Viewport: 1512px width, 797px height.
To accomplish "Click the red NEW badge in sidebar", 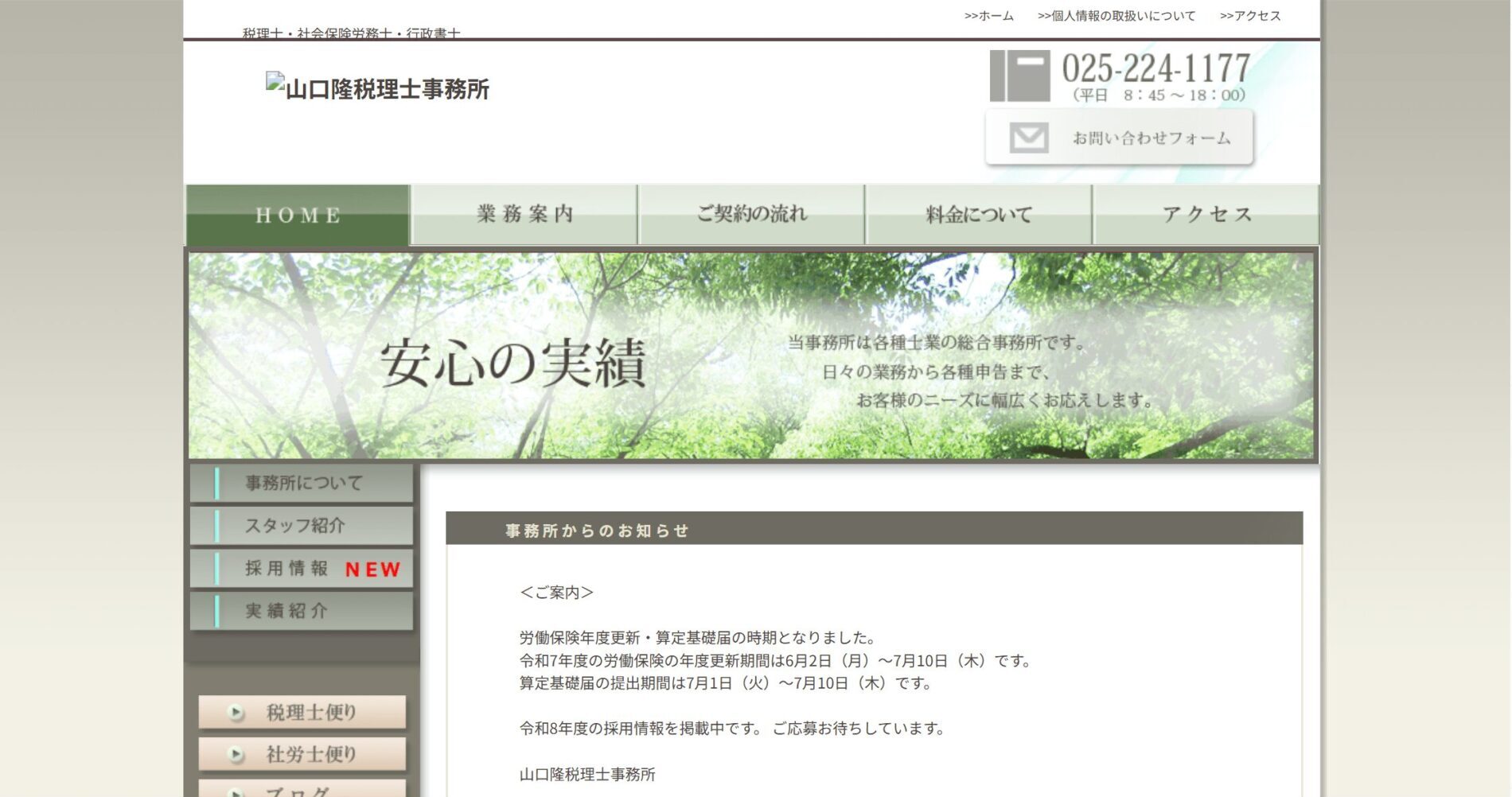I will click(x=372, y=570).
